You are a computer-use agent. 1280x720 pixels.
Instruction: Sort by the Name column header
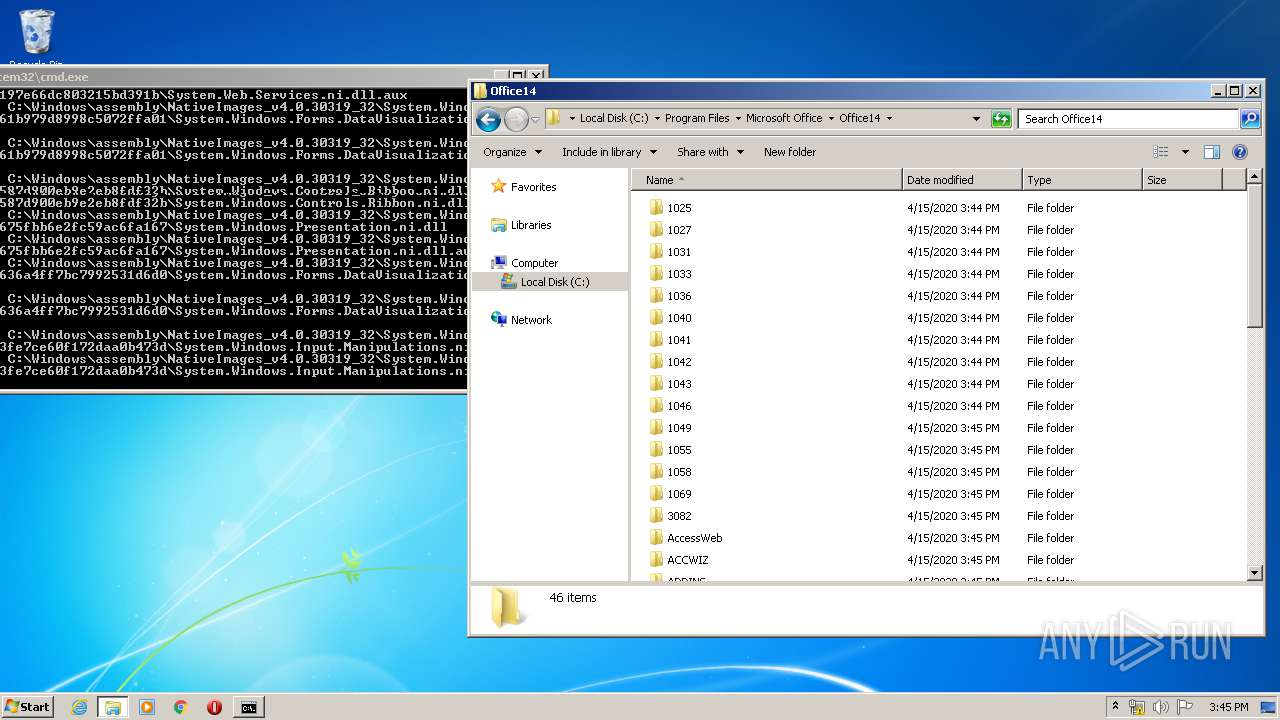pyautogui.click(x=767, y=180)
